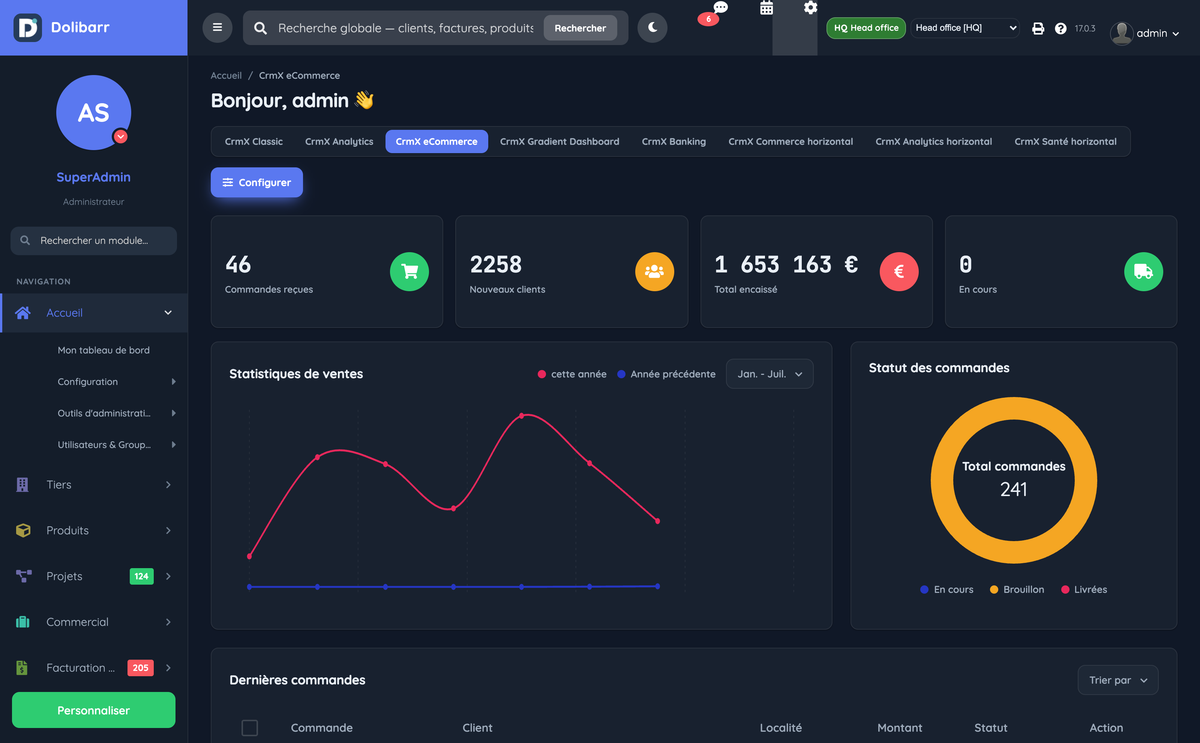Open the Jan. - Juil. period dropdown
This screenshot has height=743, width=1200.
pyautogui.click(x=769, y=374)
